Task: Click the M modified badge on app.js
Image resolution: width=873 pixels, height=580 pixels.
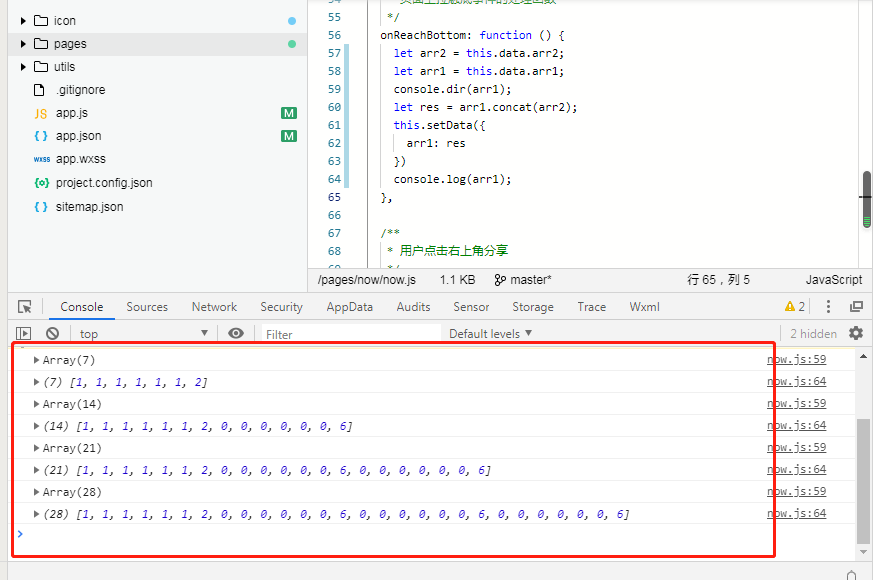Action: (288, 113)
